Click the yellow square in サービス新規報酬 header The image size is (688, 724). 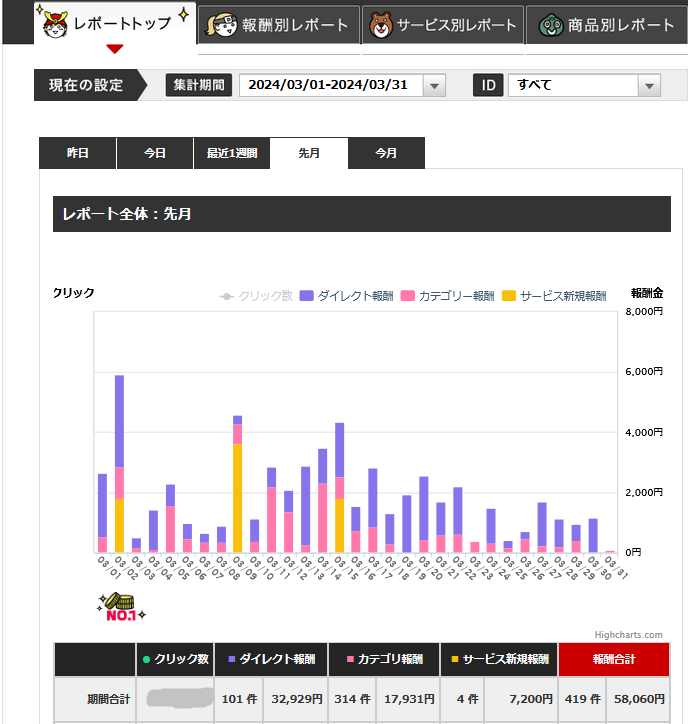pos(454,660)
